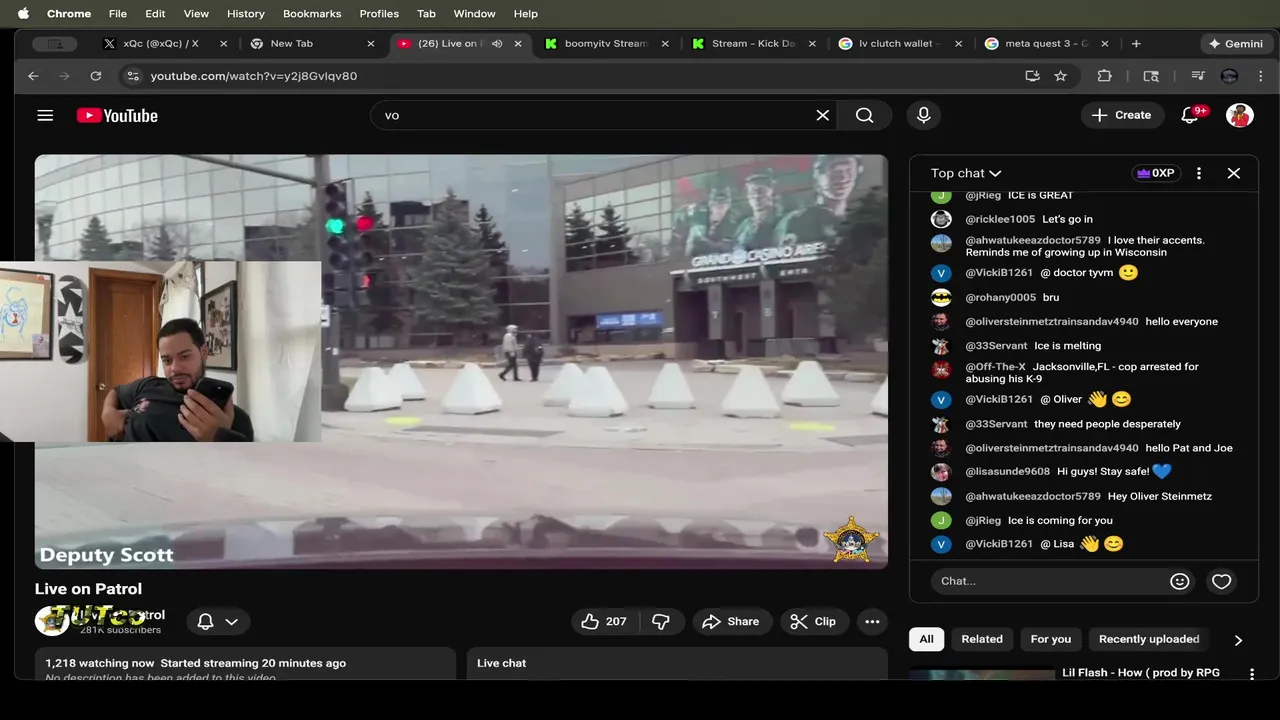Switch to the meta quest 3 tab

[x=1046, y=44]
